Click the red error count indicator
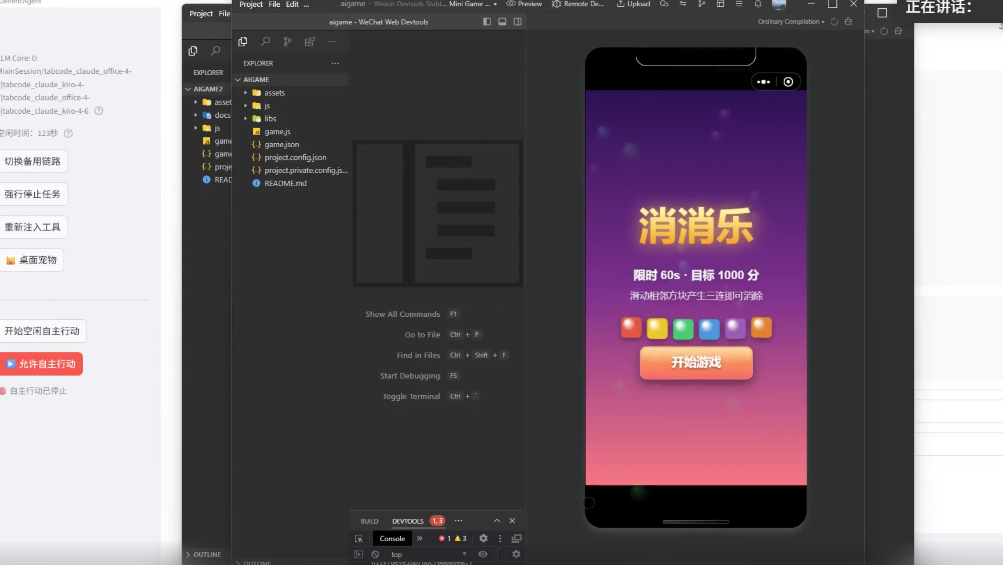Image resolution: width=1003 pixels, height=565 pixels. [x=445, y=539]
